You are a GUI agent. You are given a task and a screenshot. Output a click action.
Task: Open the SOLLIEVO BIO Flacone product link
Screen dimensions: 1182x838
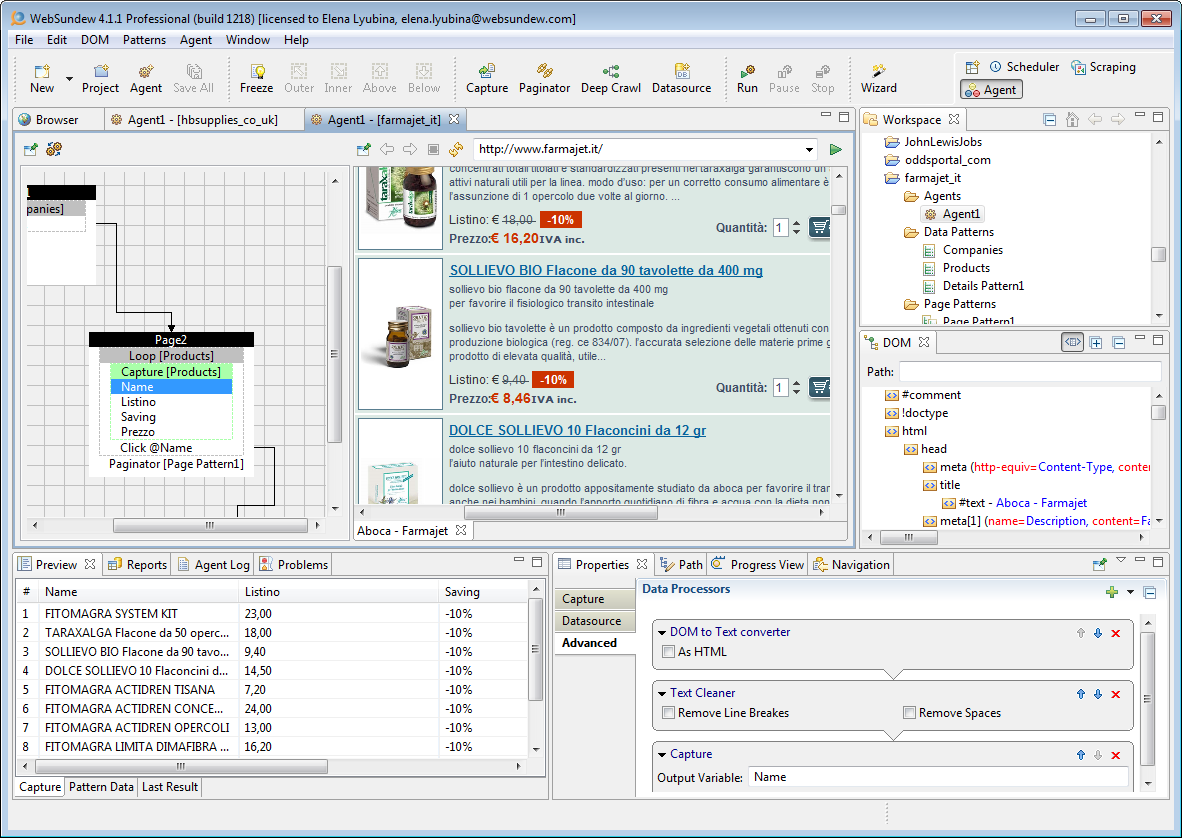point(606,271)
